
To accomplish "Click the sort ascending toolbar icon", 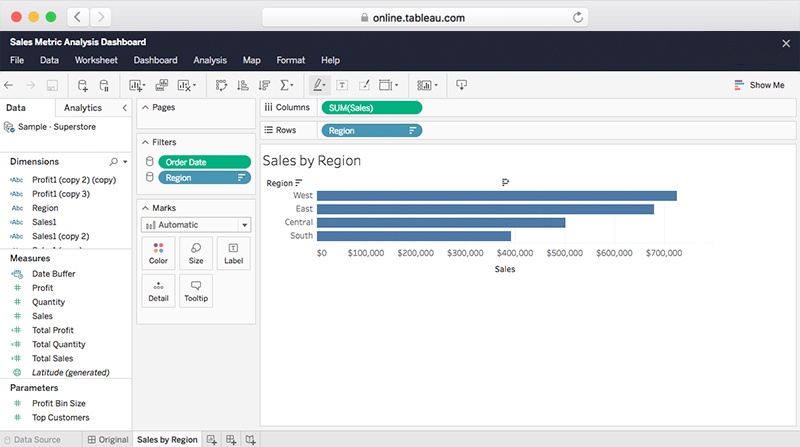I will 242,86.
